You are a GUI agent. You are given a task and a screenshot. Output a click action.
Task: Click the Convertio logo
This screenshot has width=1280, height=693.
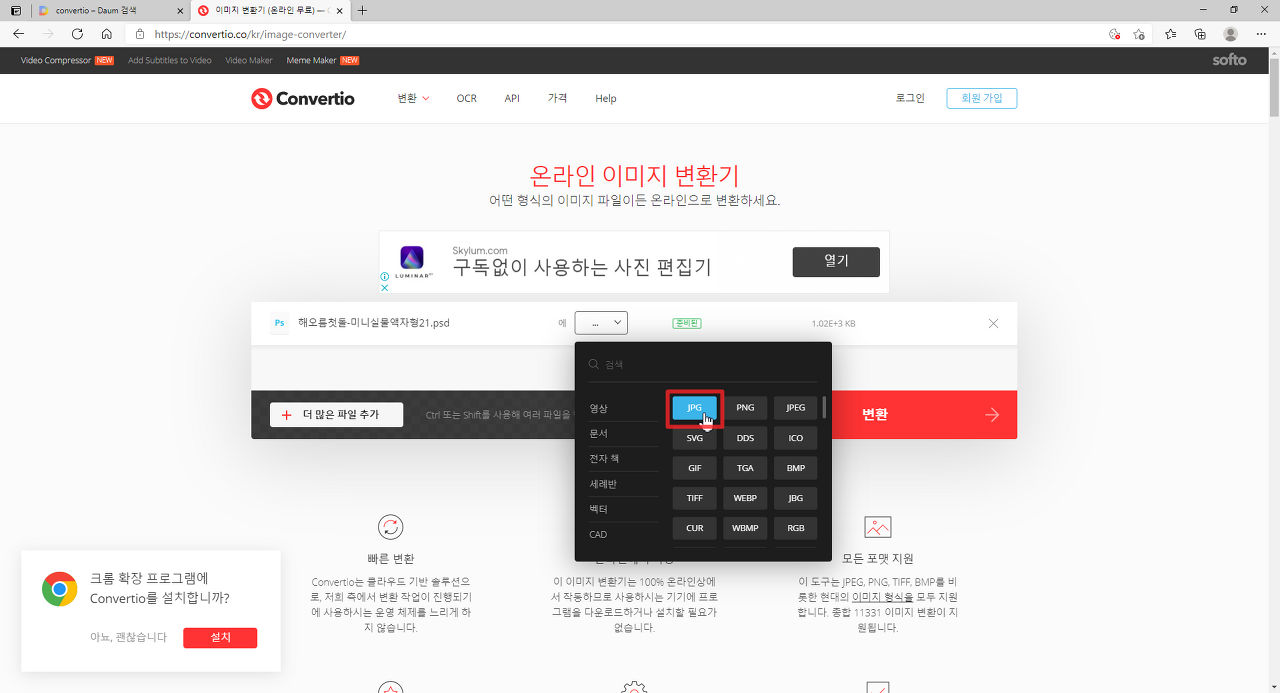(303, 98)
